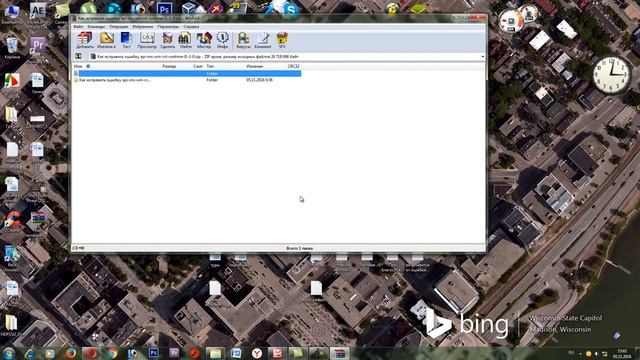Click the analog clock desktop gadget
Image resolution: width=640 pixels, height=360 pixels.
coord(611,75)
